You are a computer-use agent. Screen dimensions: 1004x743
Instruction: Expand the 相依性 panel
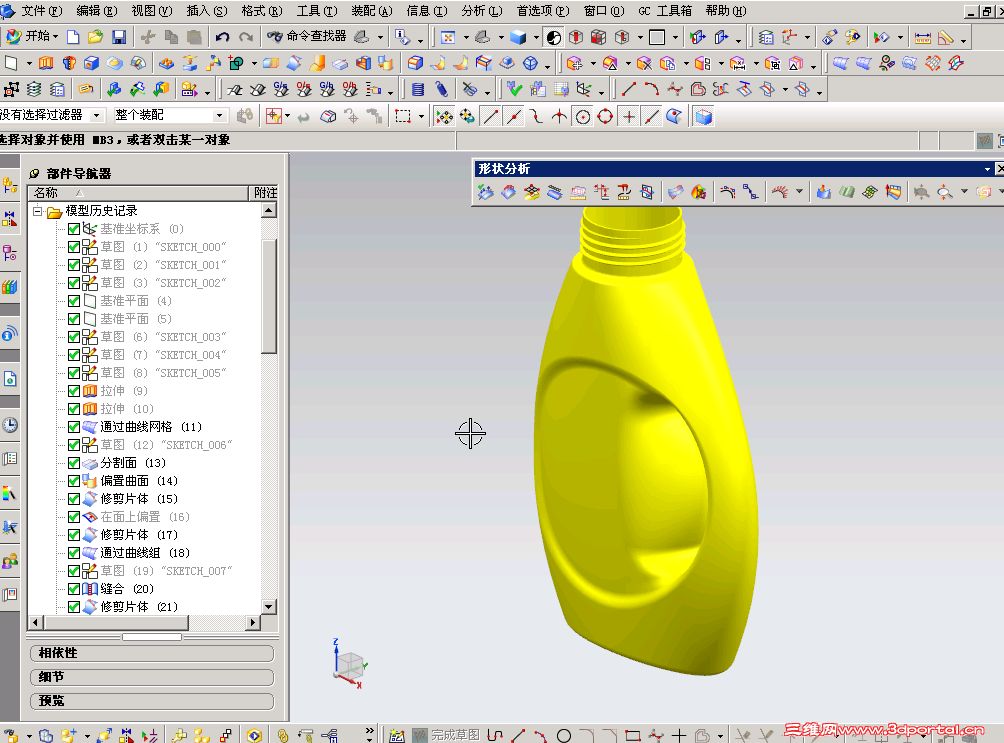click(x=152, y=653)
